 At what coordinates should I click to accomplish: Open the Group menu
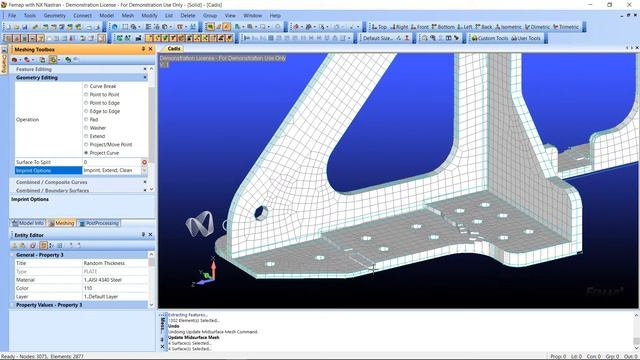click(210, 16)
